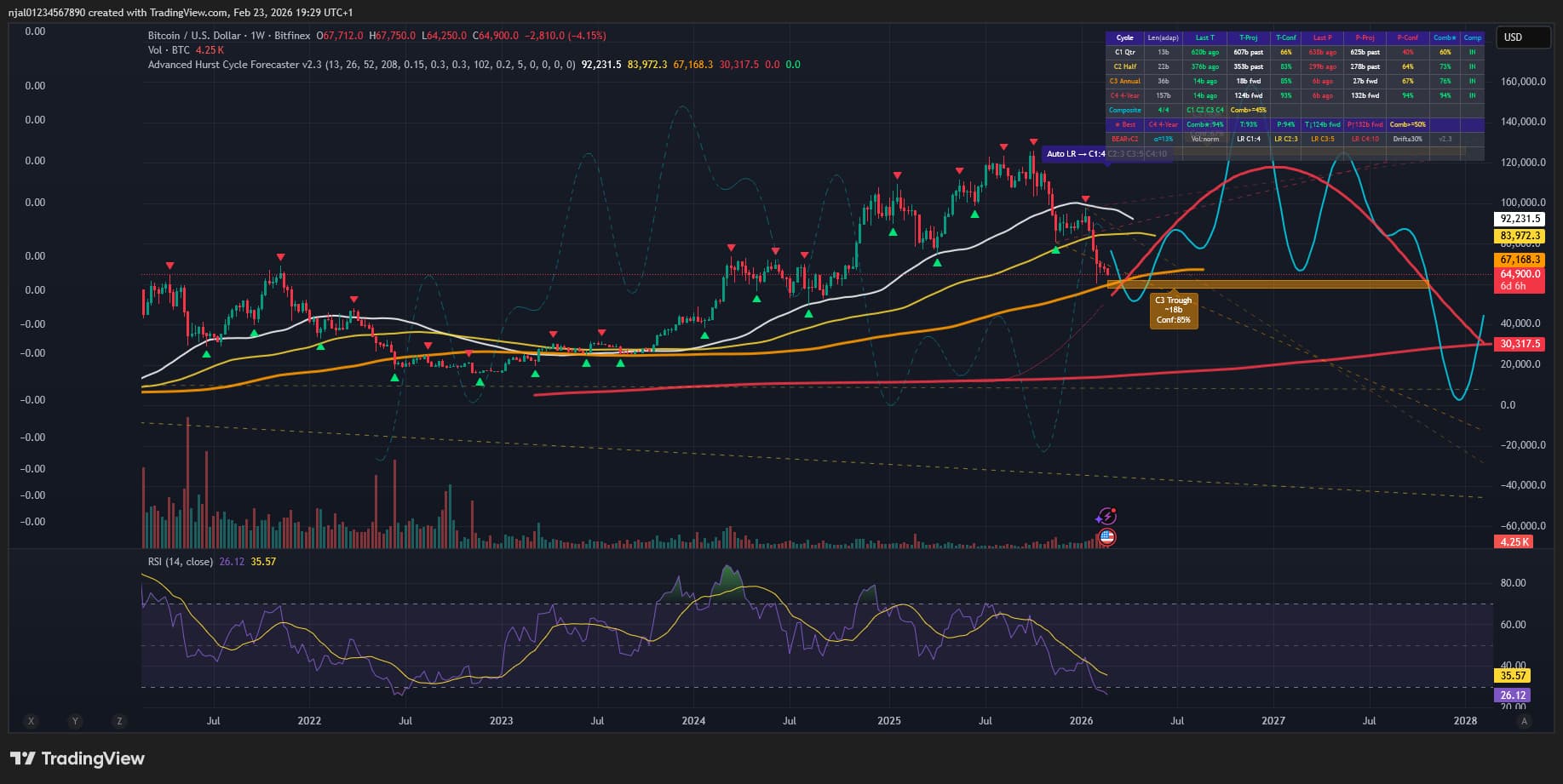The height and width of the screenshot is (784, 1563).
Task: Click the red sell arrow at the price peak
Action: (x=1032, y=142)
